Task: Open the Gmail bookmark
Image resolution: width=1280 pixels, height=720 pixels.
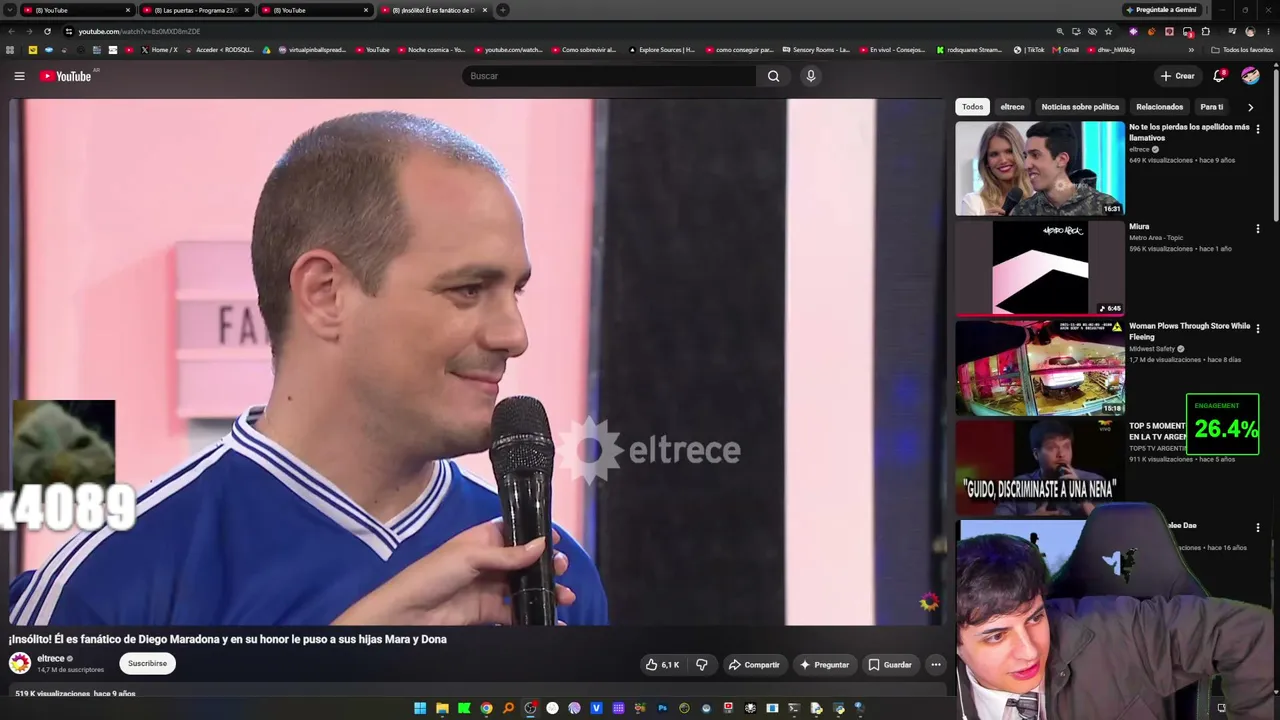Action: coord(1065,50)
